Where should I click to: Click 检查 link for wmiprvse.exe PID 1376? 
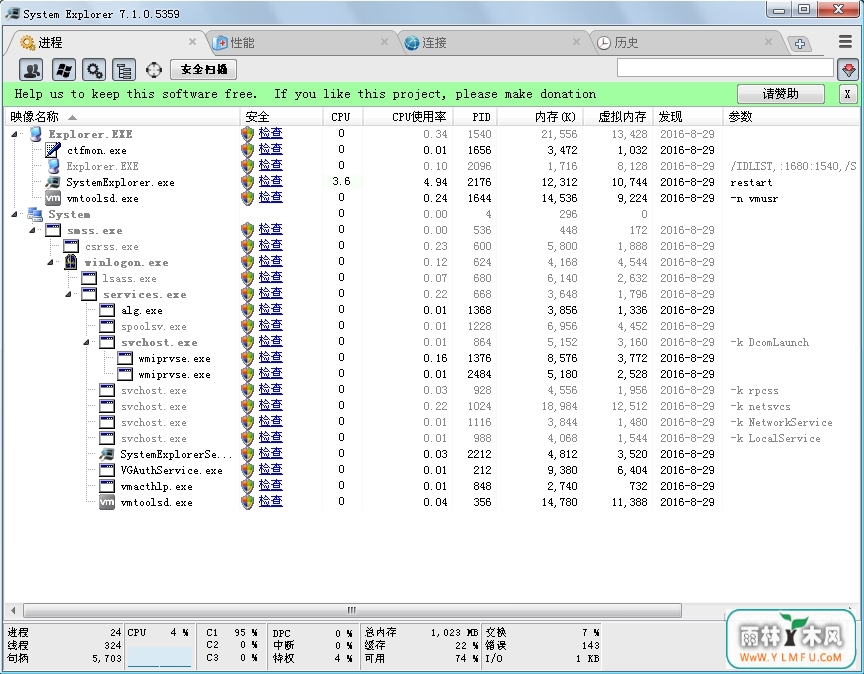click(x=271, y=357)
